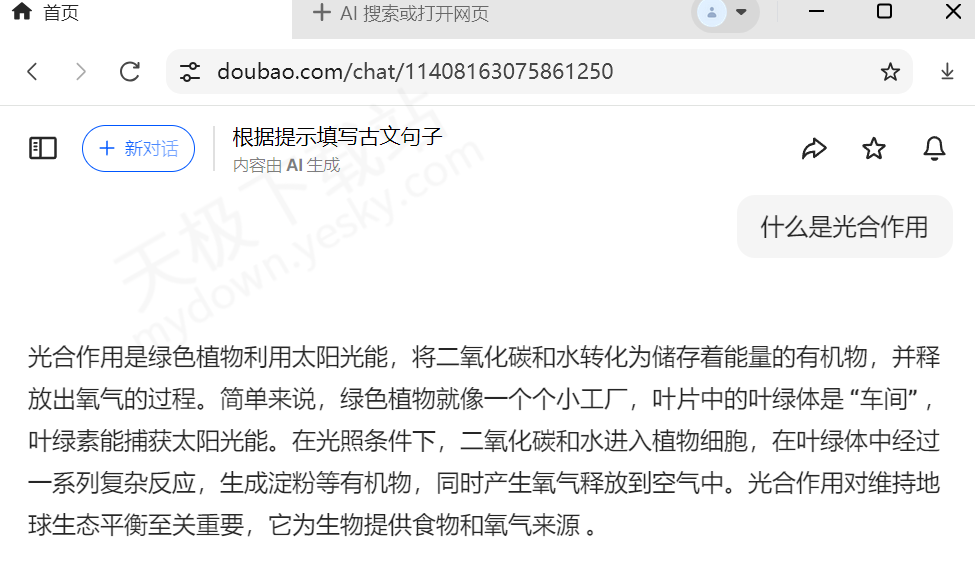Bookmark this page with the address bar star
Viewport: 975px width, 579px height.
pyautogui.click(x=890, y=72)
